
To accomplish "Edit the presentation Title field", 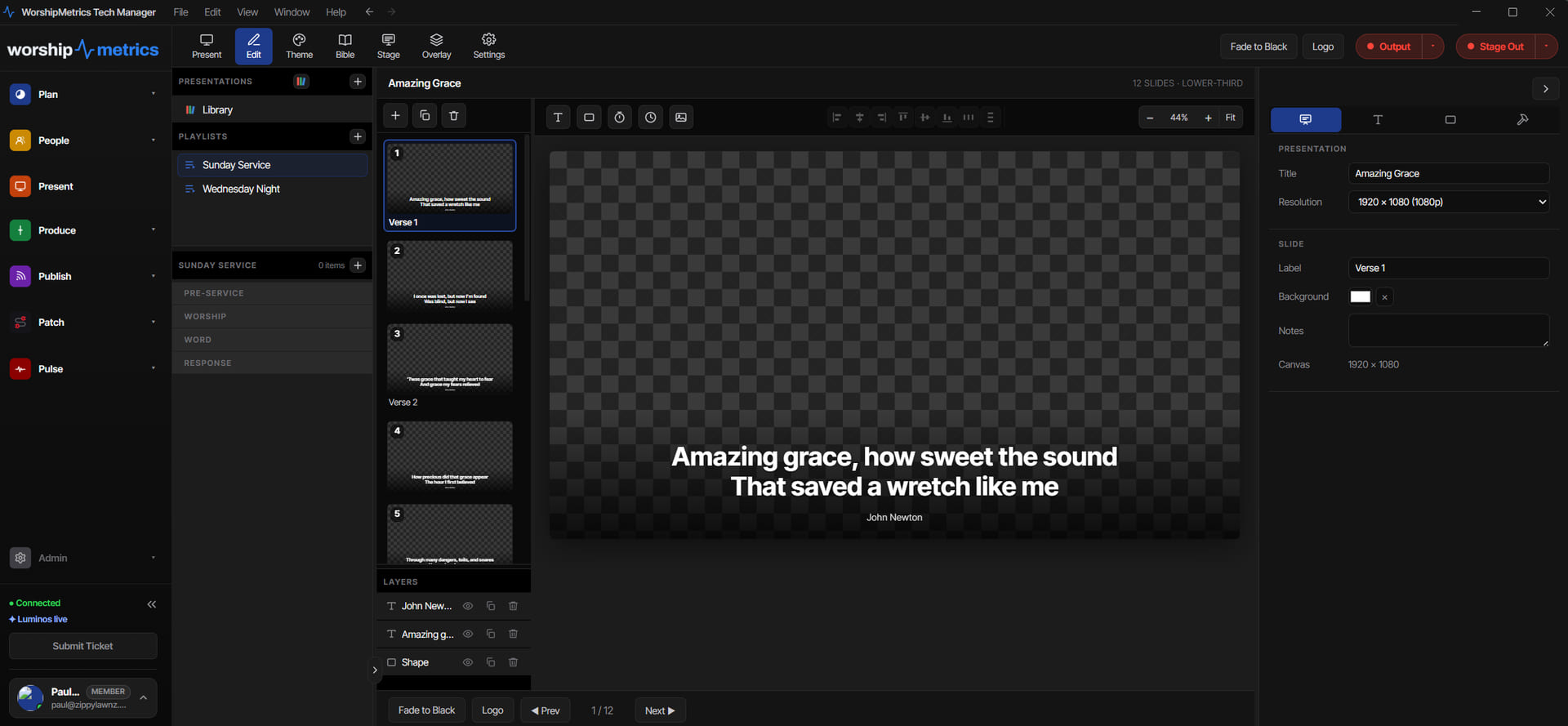I will point(1449,173).
